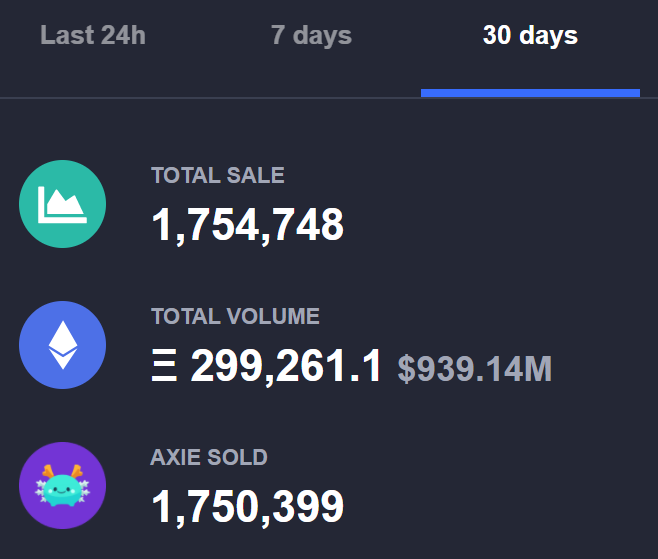Click the white mountain graph in teal icon
The width and height of the screenshot is (658, 559).
pyautogui.click(x=62, y=206)
